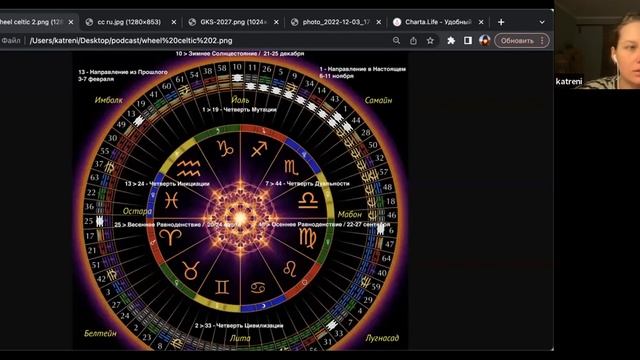
Task: Click the Обновить update button
Action: 517,40
